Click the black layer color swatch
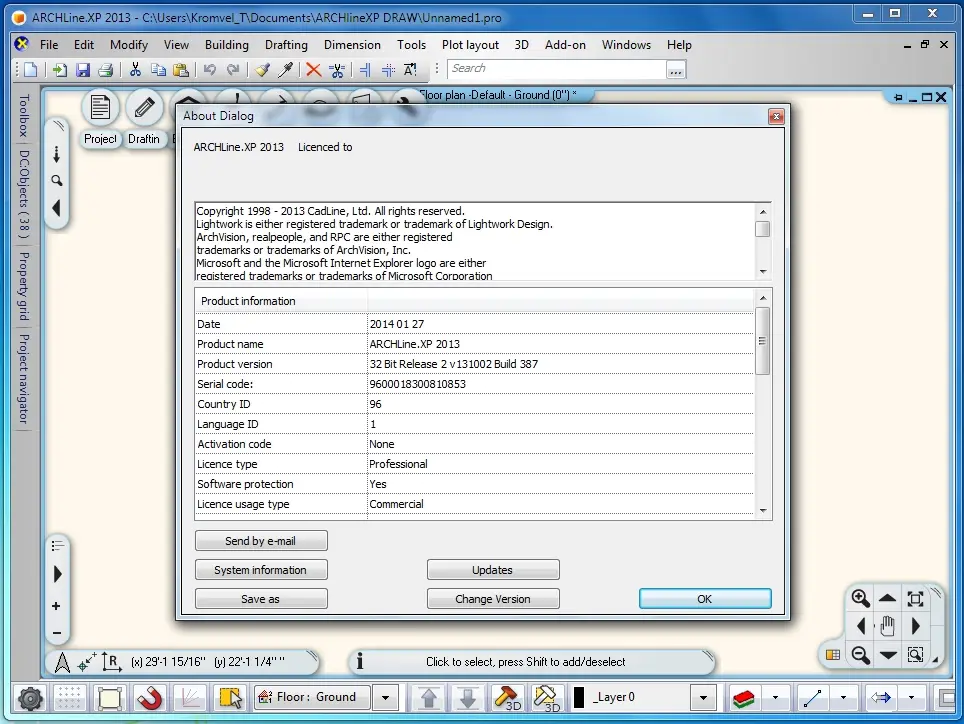 click(x=579, y=698)
